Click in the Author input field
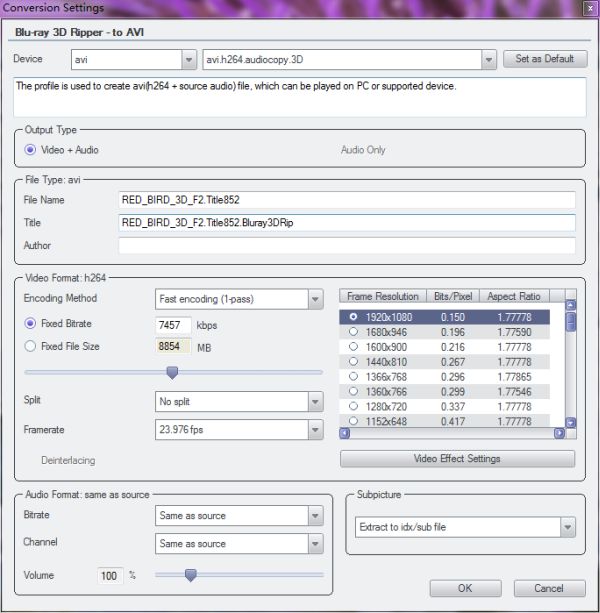Screen dimensions: 600x613 pyautogui.click(x=346, y=246)
